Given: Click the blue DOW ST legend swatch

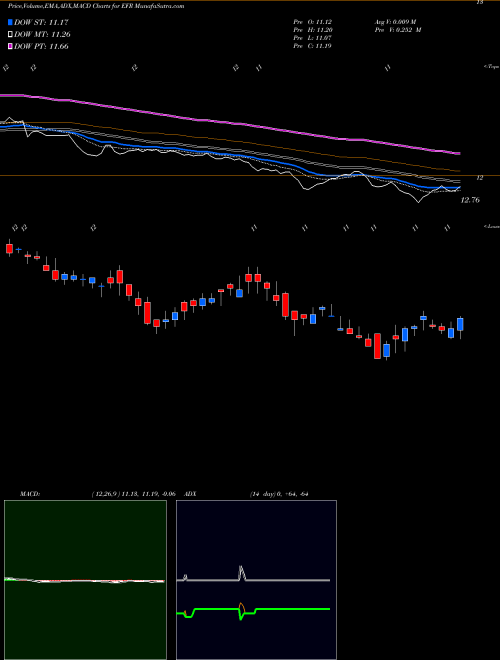Looking at the screenshot, I should tap(11, 22).
